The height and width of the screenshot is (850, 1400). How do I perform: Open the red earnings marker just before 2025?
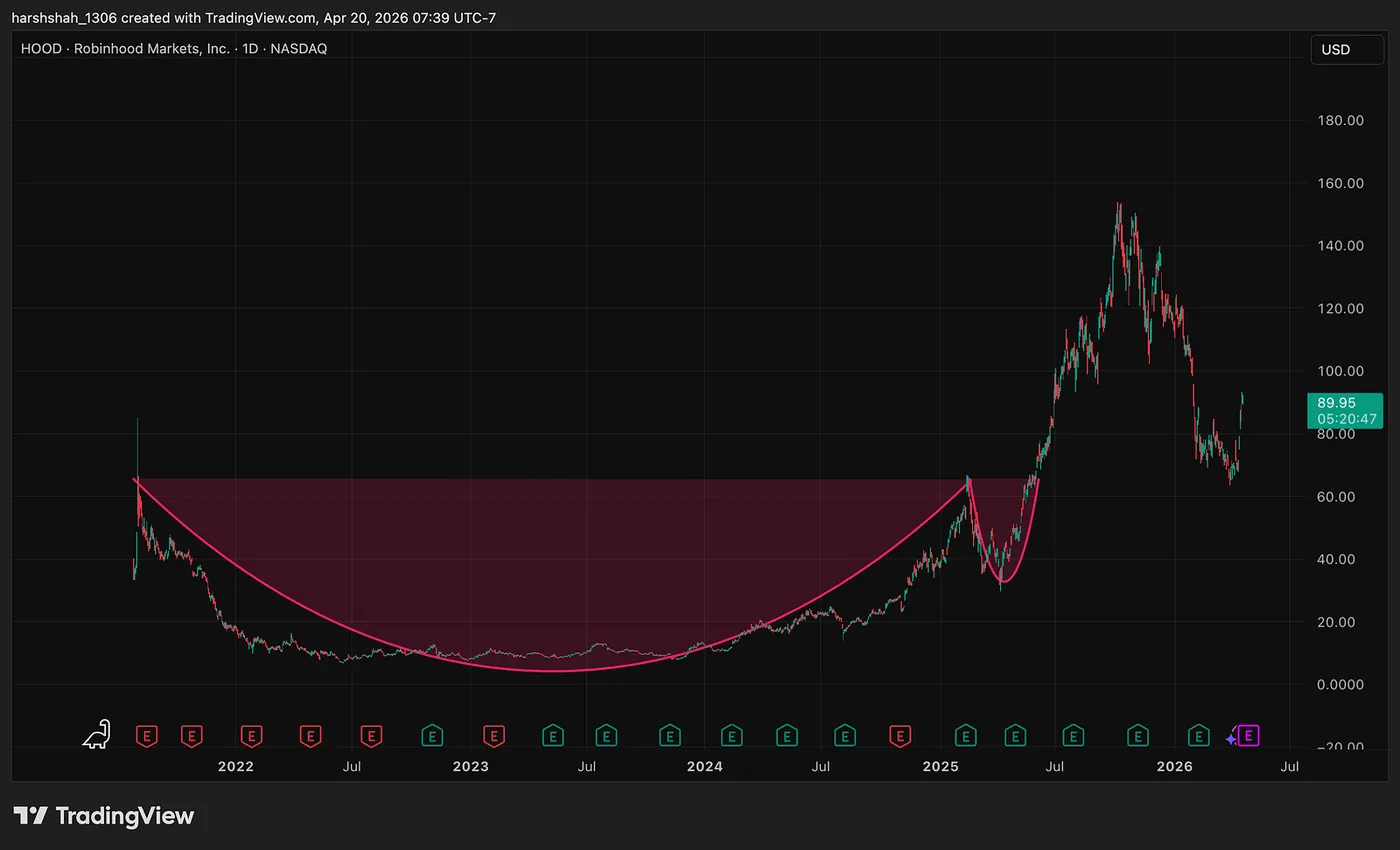(901, 737)
